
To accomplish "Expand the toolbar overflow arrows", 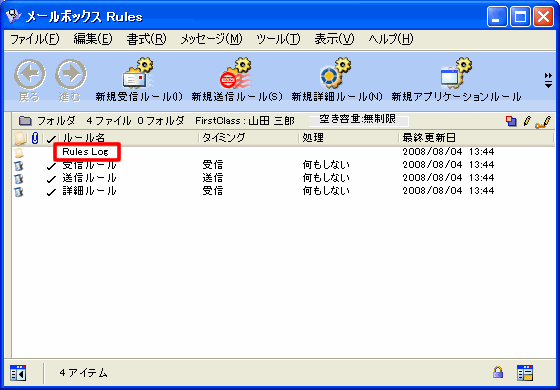I will click(x=548, y=80).
